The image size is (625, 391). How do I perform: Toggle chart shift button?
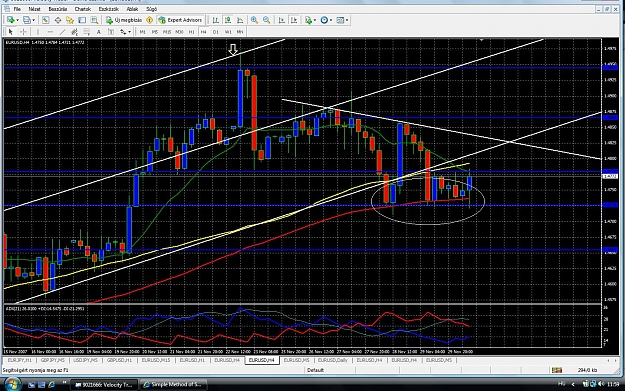pos(294,20)
